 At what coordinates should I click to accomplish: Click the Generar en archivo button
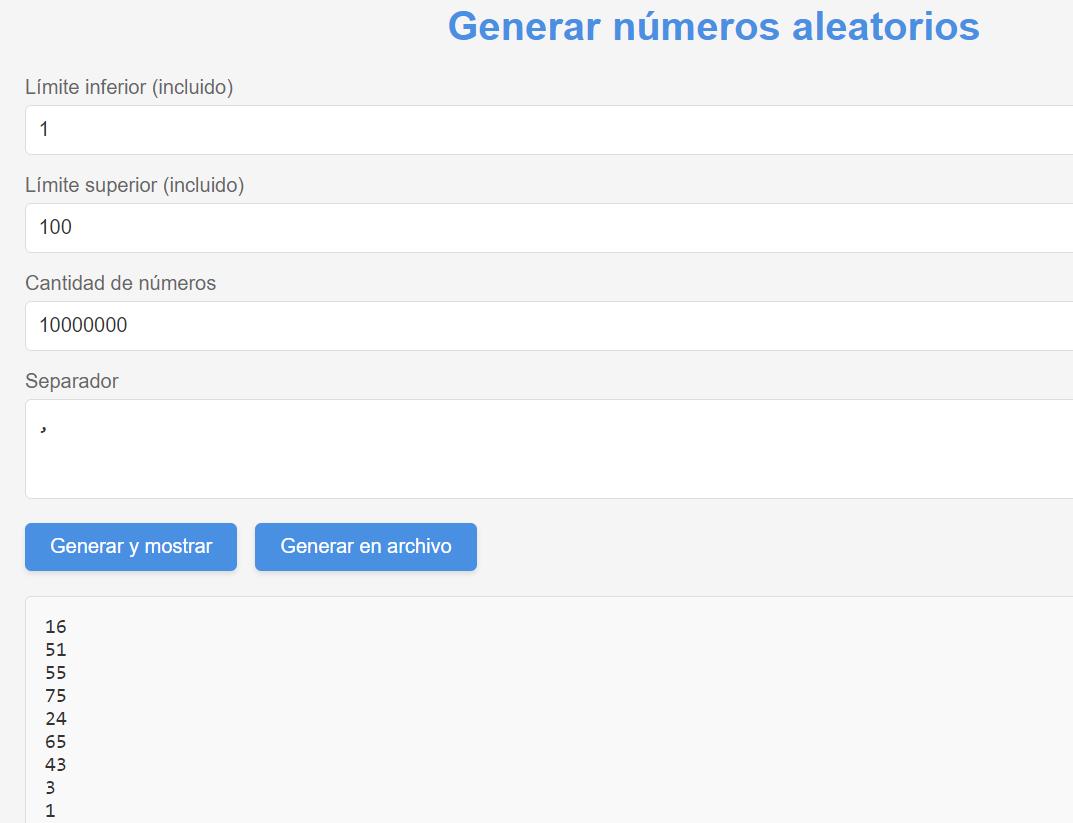point(366,547)
